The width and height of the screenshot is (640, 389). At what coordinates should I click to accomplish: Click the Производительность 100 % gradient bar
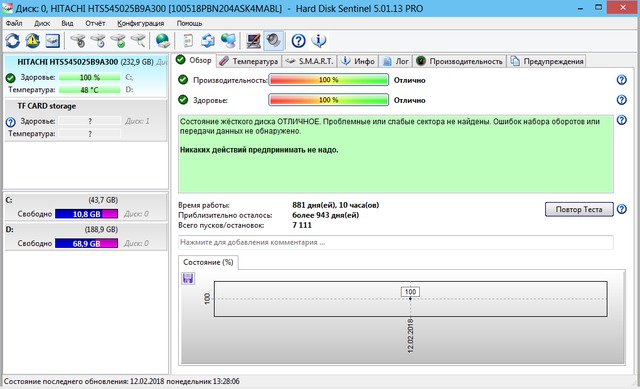click(x=328, y=80)
